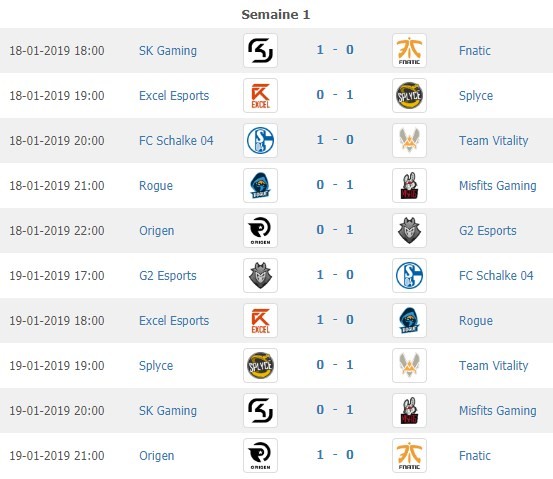Click the 1 - 0 score of Origen vs Fnatic
Screen dimensions: 553x479
(x=335, y=455)
